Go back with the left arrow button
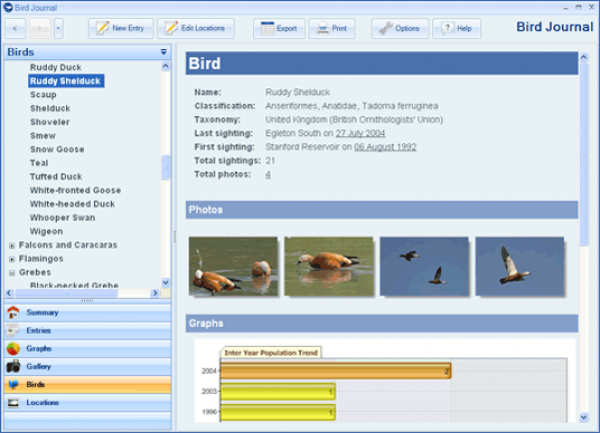 tap(17, 28)
